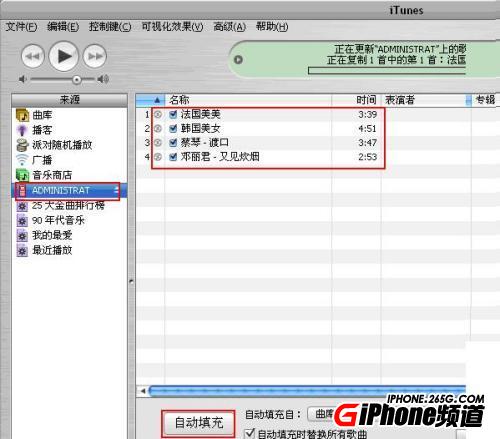Click the blue horizontal scrollbar thumb

pyautogui.click(x=307, y=391)
